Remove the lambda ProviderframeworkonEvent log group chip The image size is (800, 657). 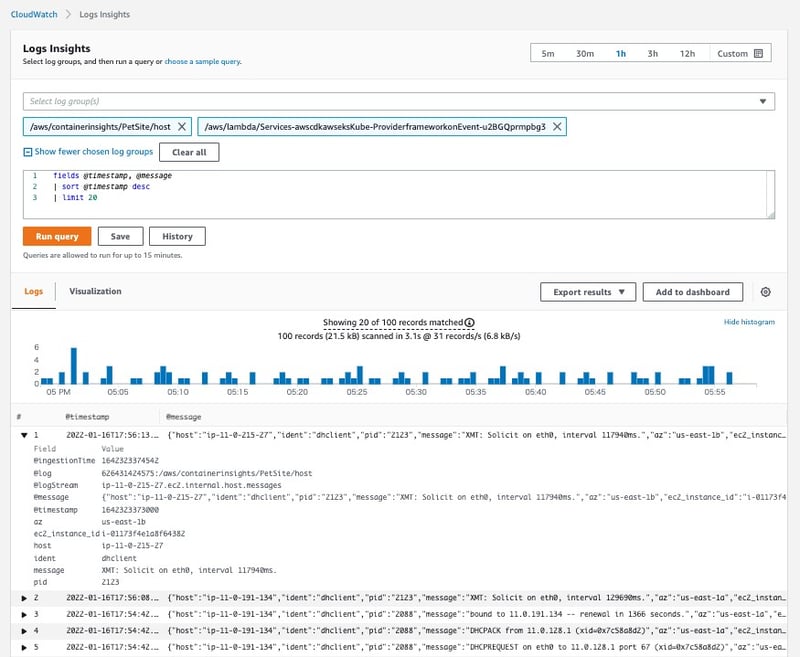557,127
